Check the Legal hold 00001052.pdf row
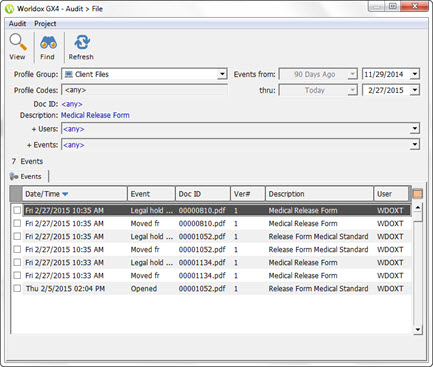This screenshot has height=367, width=433. (x=17, y=236)
